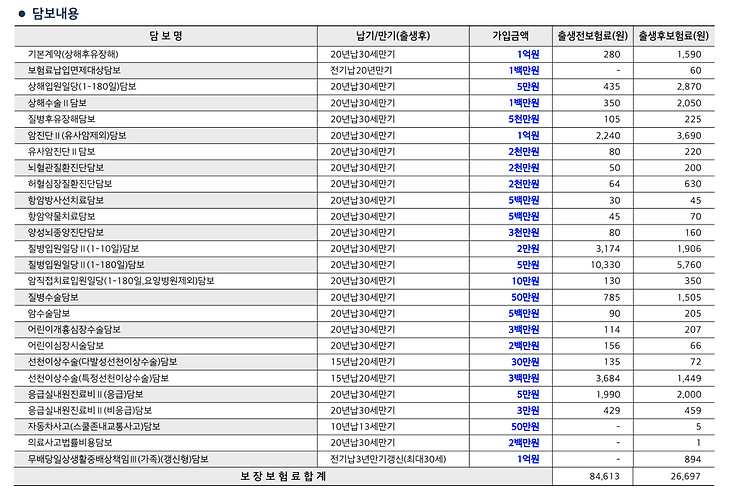Click the 2만원 coverage amount

tap(528, 249)
